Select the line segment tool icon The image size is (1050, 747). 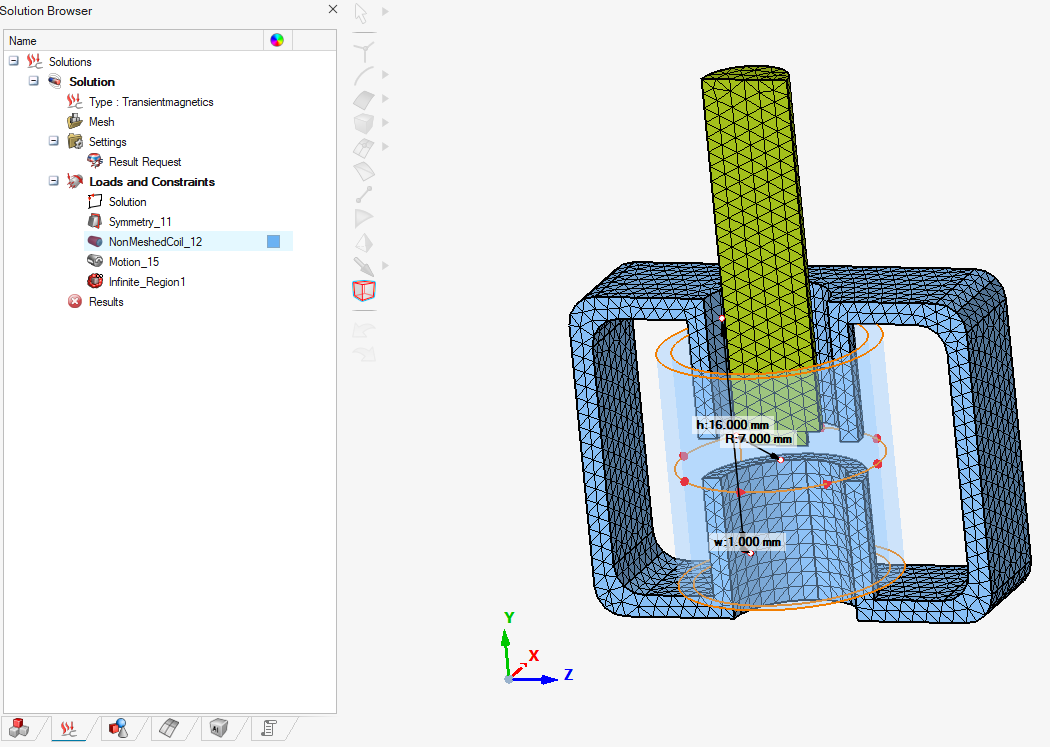point(364,195)
